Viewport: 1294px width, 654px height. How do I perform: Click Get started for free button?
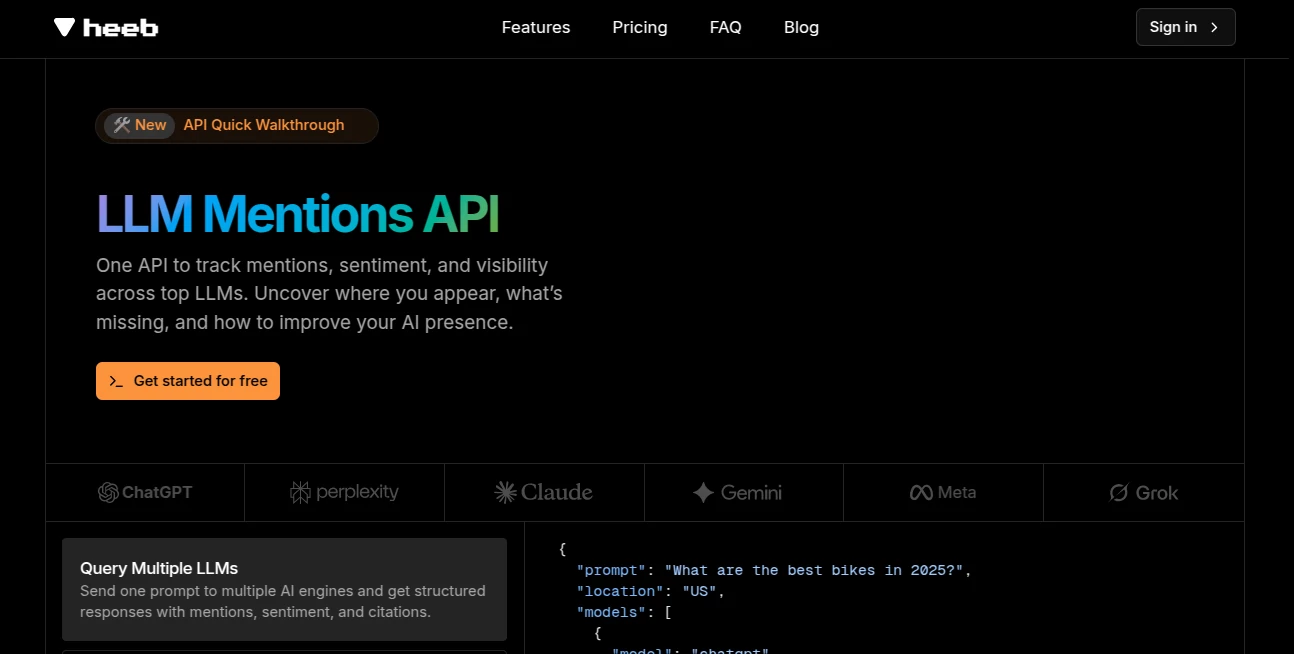coord(188,381)
